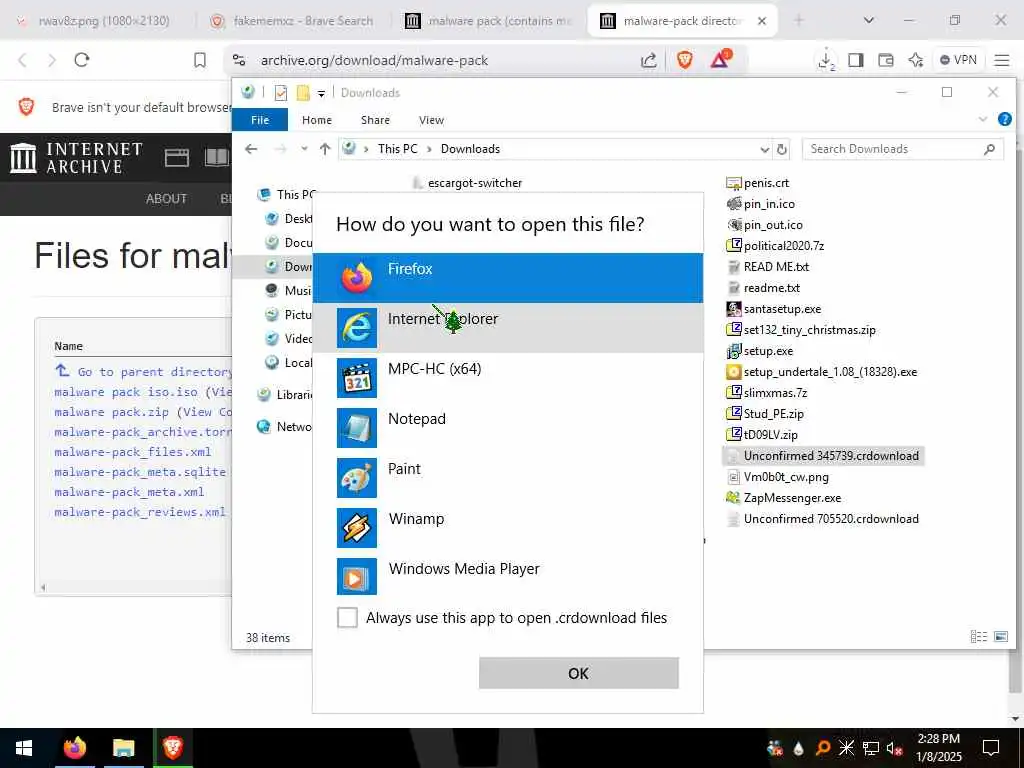The image size is (1024, 768).
Task: Pick MPC-HC (x64) from the app list
Action: click(508, 378)
